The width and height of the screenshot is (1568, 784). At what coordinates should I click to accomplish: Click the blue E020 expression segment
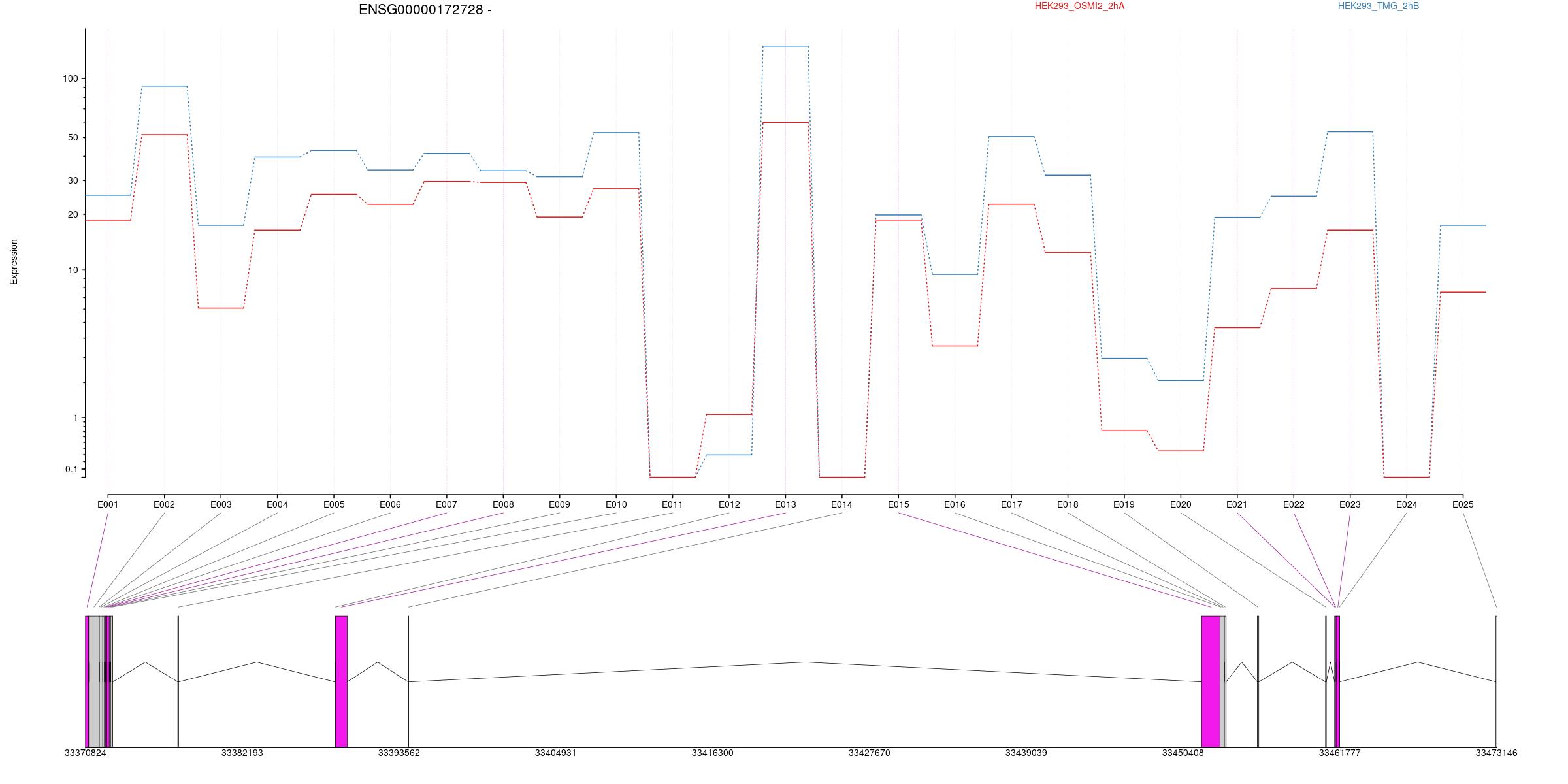(x=1181, y=380)
